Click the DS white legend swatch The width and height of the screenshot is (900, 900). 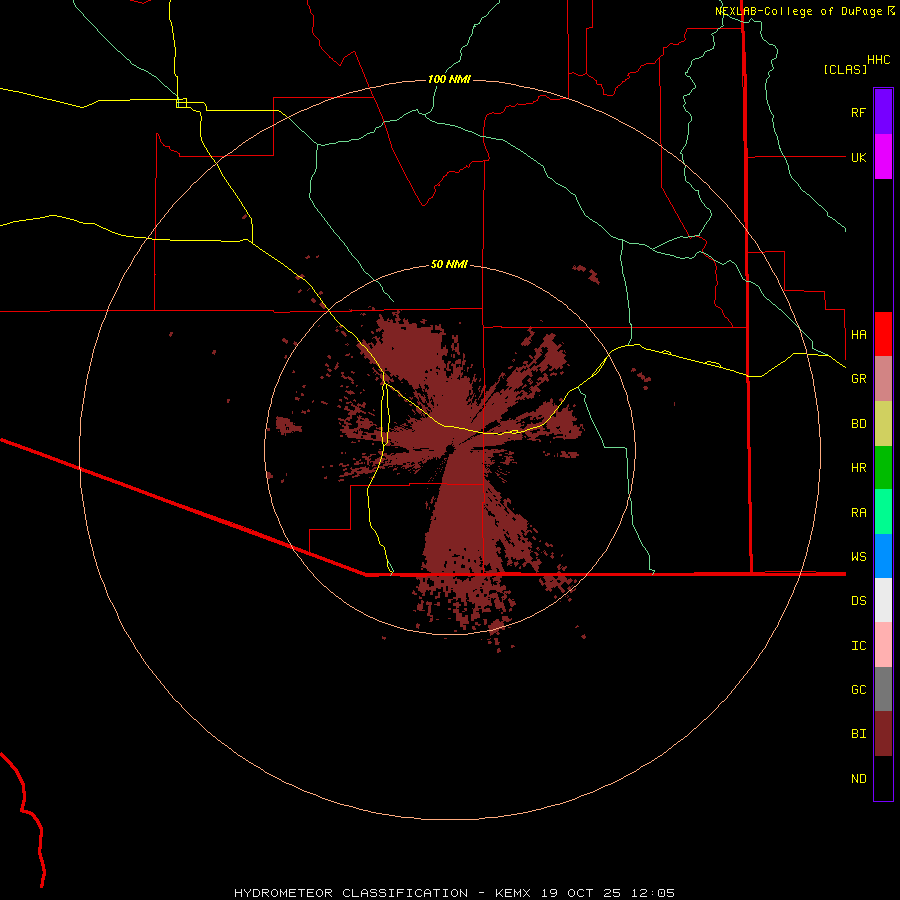tap(883, 600)
